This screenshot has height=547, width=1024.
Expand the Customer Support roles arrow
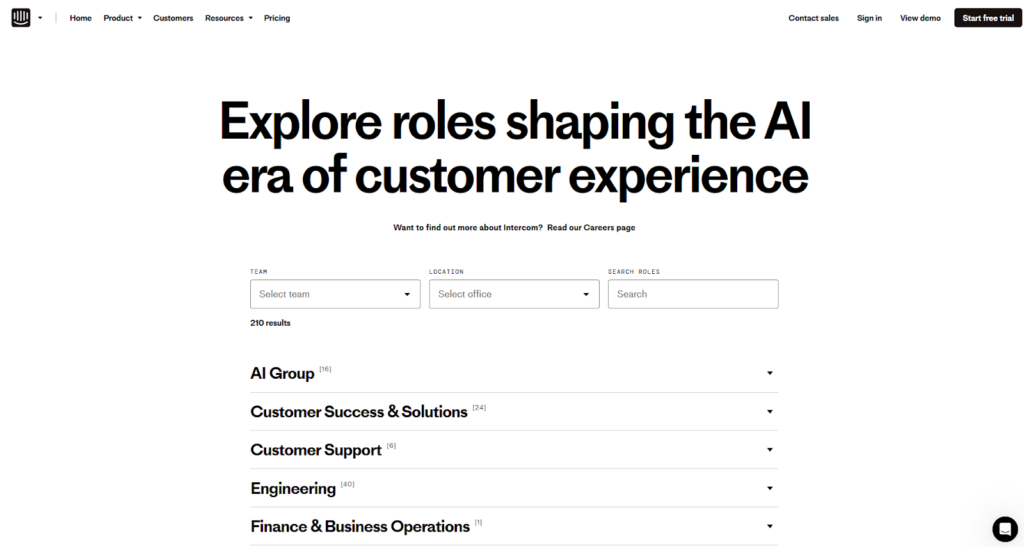coord(769,450)
